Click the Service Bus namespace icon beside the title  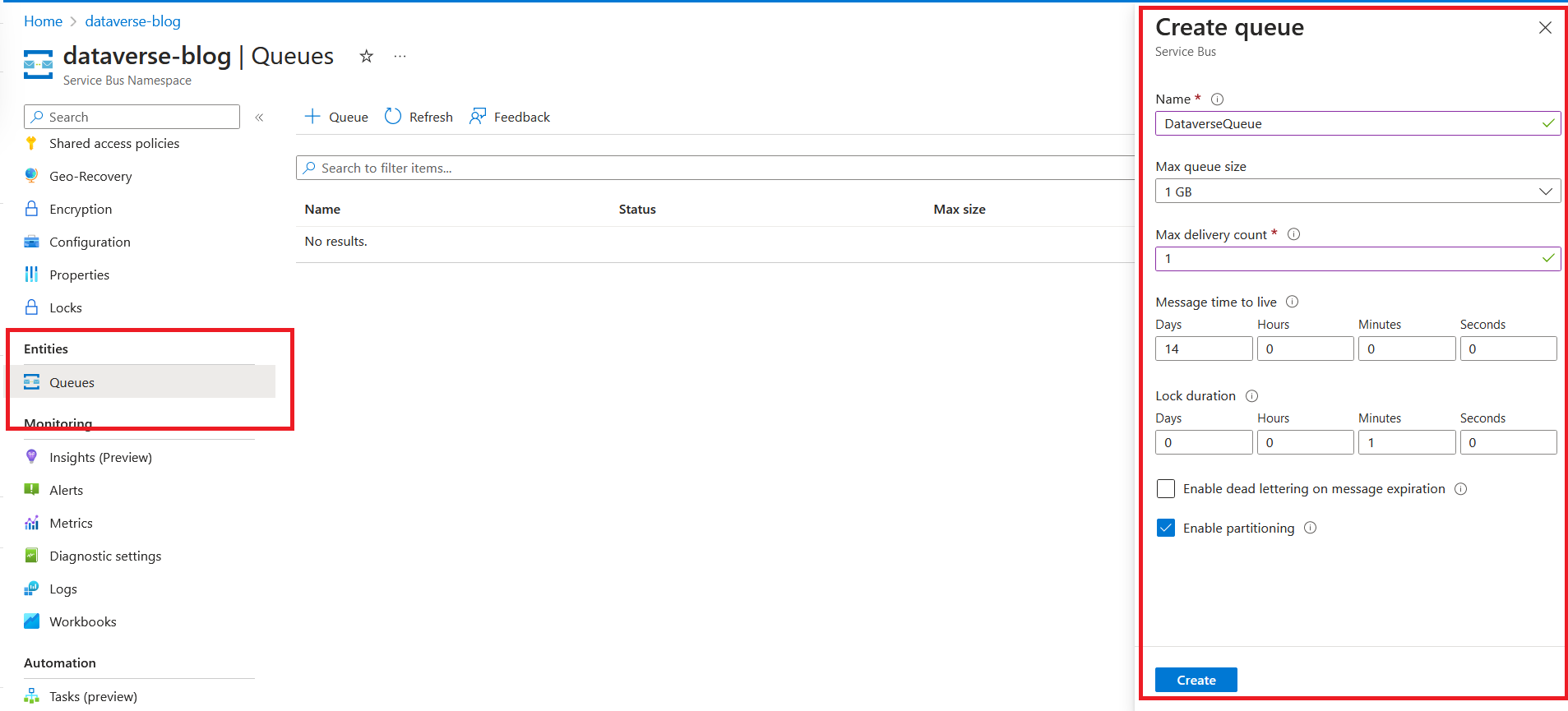pyautogui.click(x=38, y=64)
